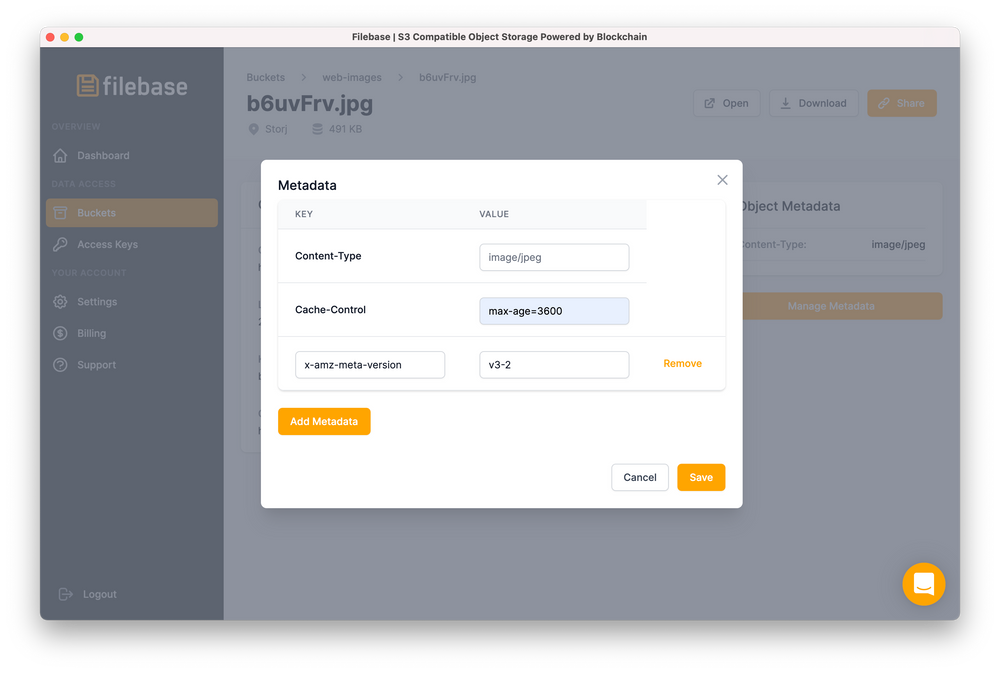1000x673 pixels.
Task: Click the Buckets breadcrumb link
Action: click(265, 77)
